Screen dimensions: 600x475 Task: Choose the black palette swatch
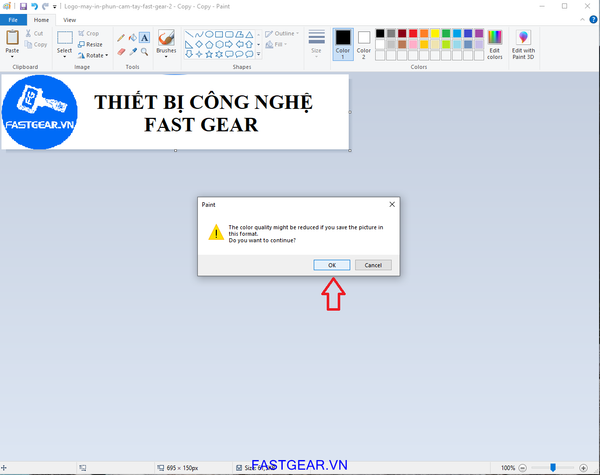(380, 33)
